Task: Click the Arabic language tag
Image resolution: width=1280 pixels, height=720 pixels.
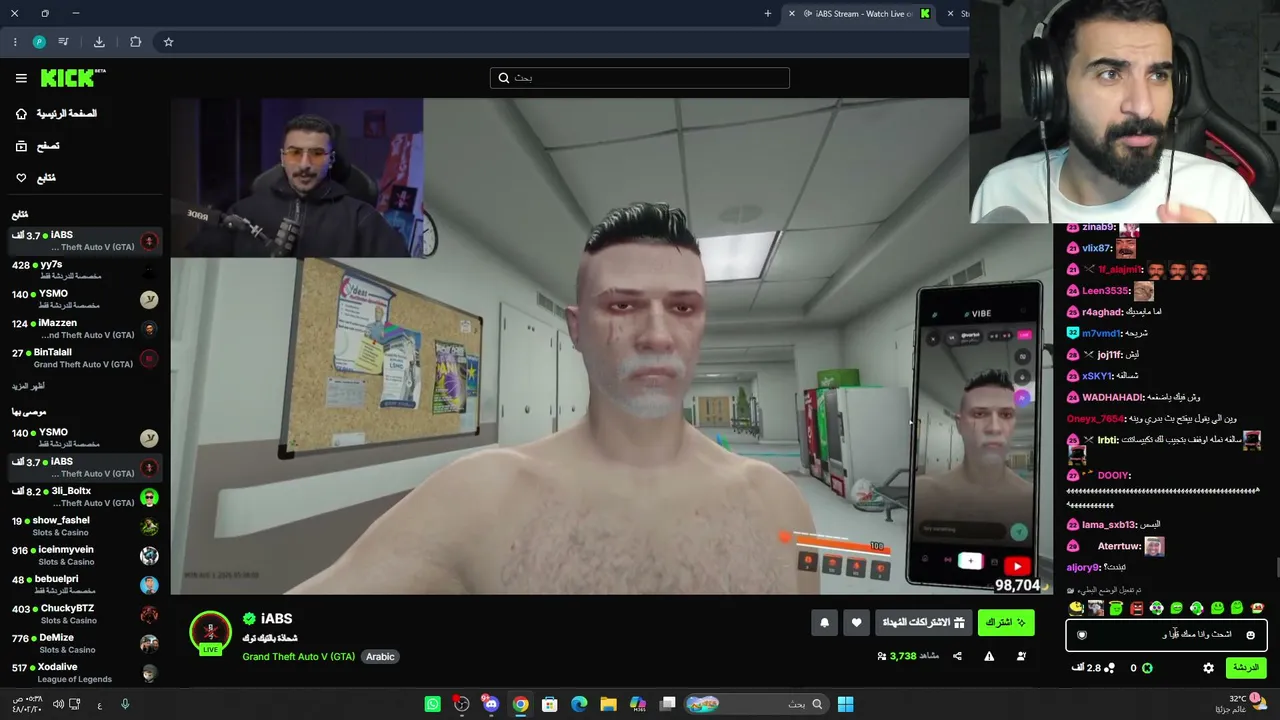Action: (x=380, y=657)
